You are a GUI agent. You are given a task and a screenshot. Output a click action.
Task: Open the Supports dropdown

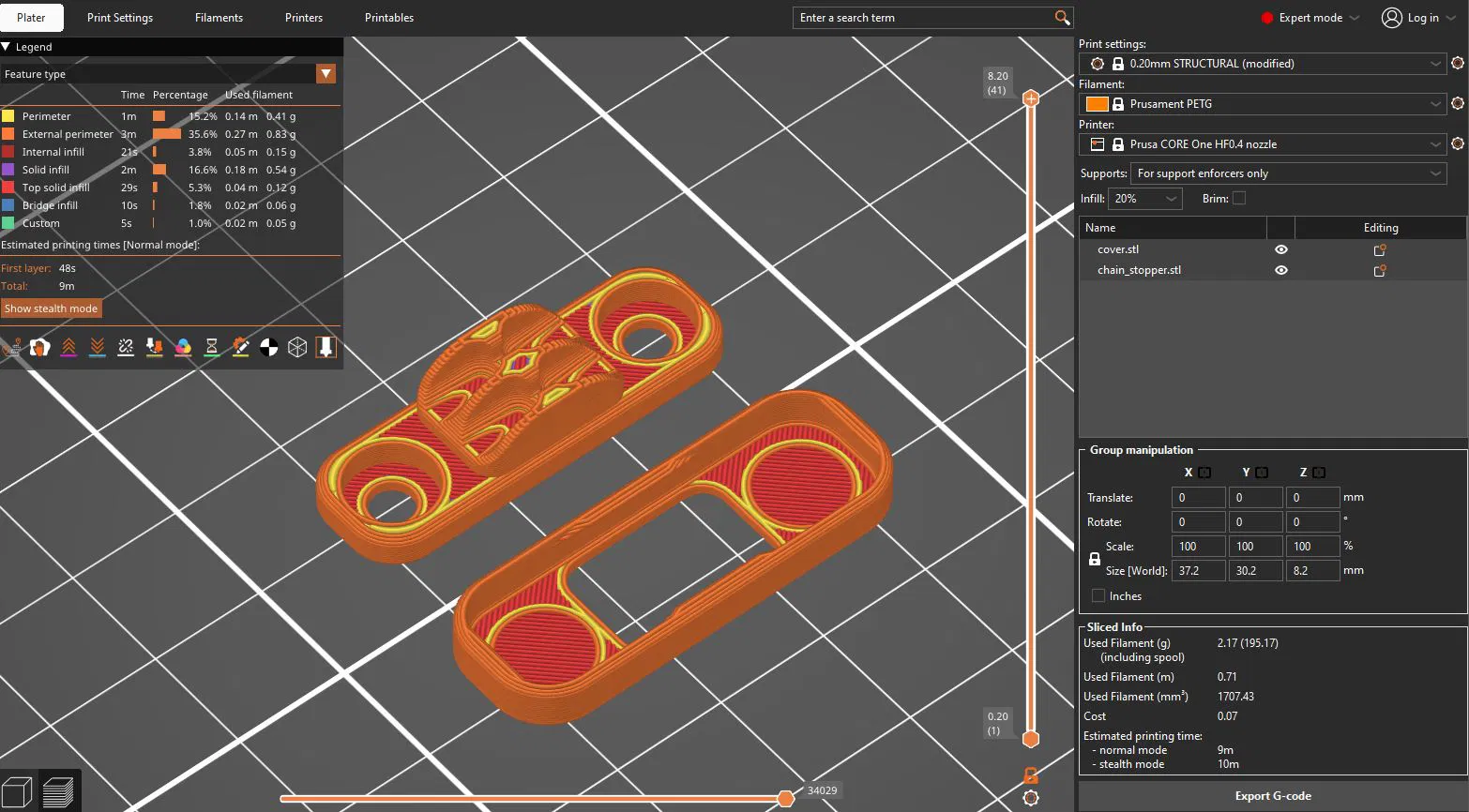pos(1289,173)
